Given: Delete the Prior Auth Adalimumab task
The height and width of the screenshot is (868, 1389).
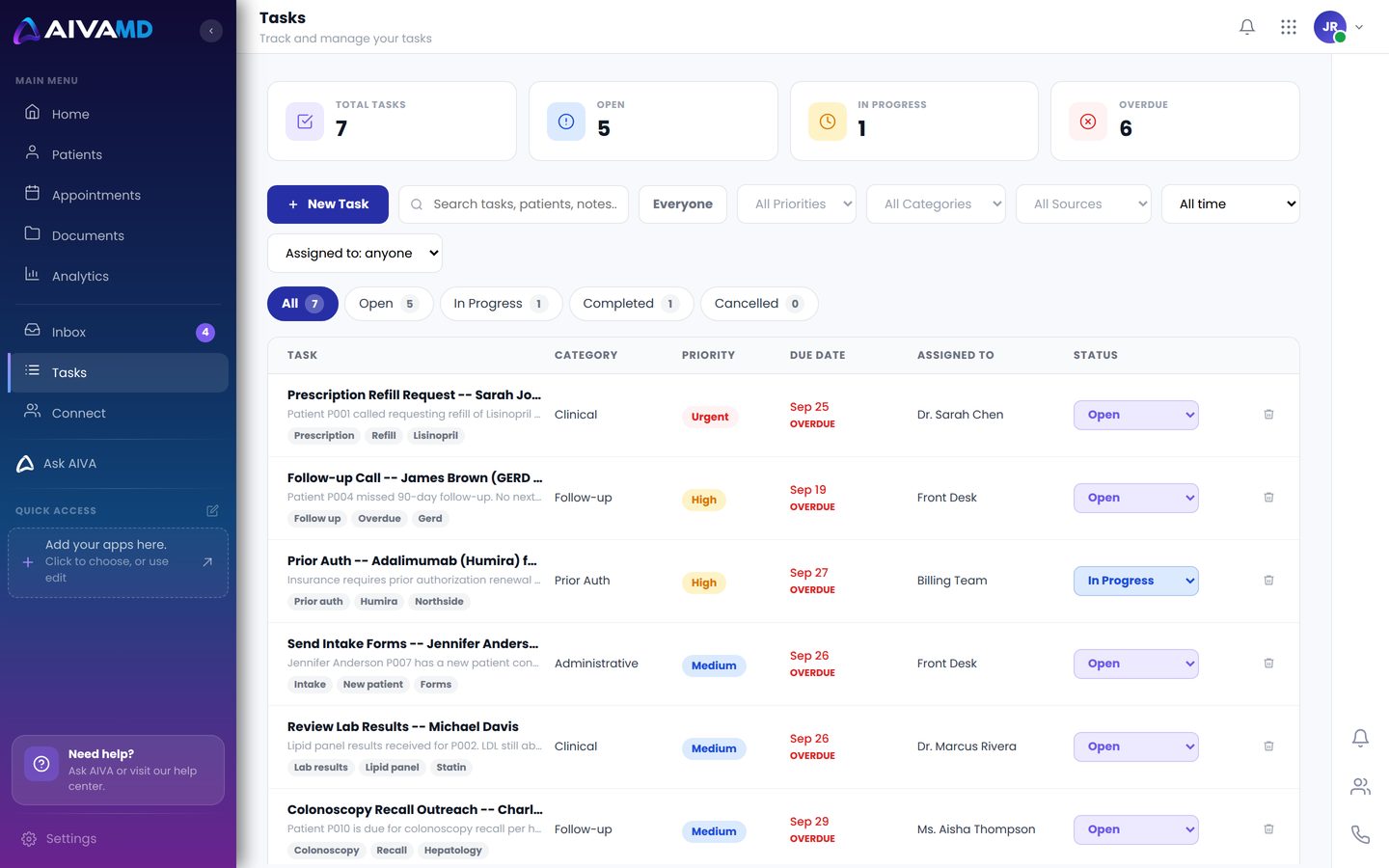Looking at the screenshot, I should [x=1268, y=581].
